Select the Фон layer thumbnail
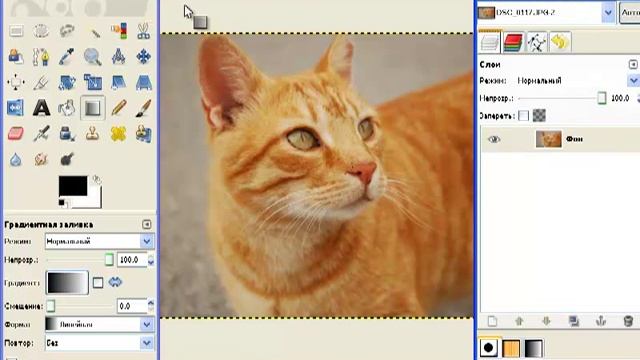640x360 pixels. pos(548,139)
